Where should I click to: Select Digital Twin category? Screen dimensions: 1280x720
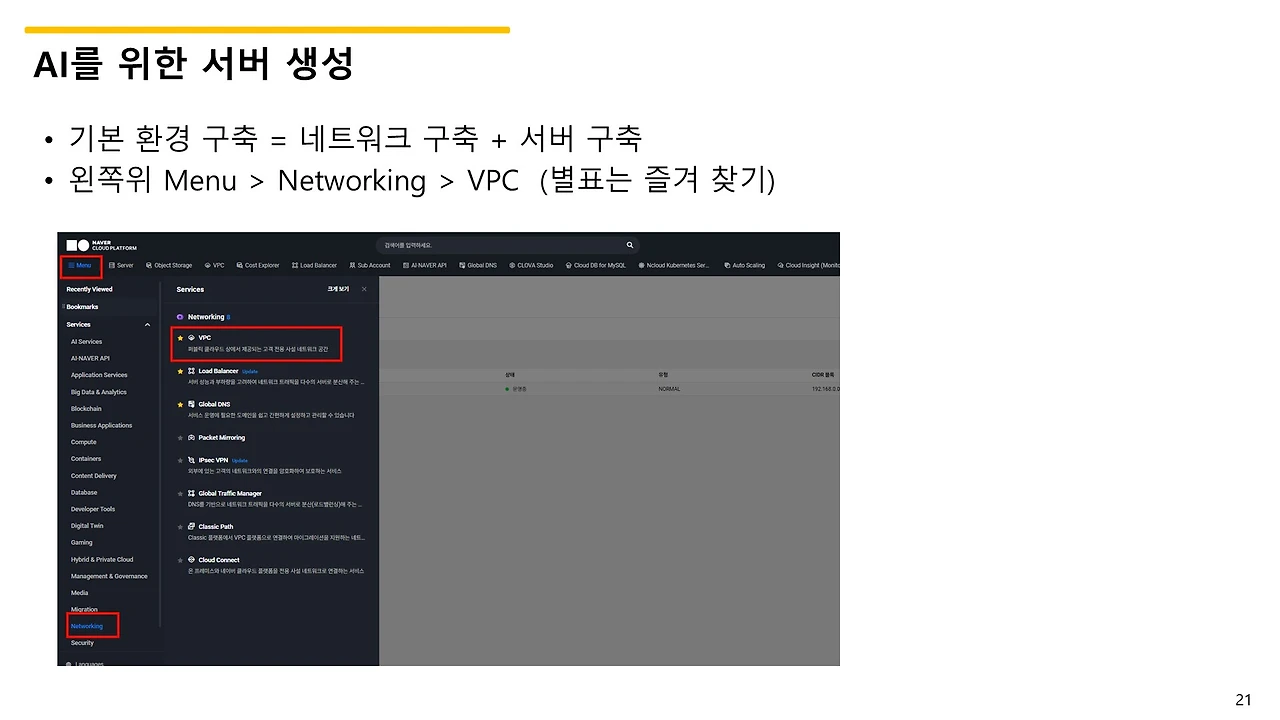point(87,526)
